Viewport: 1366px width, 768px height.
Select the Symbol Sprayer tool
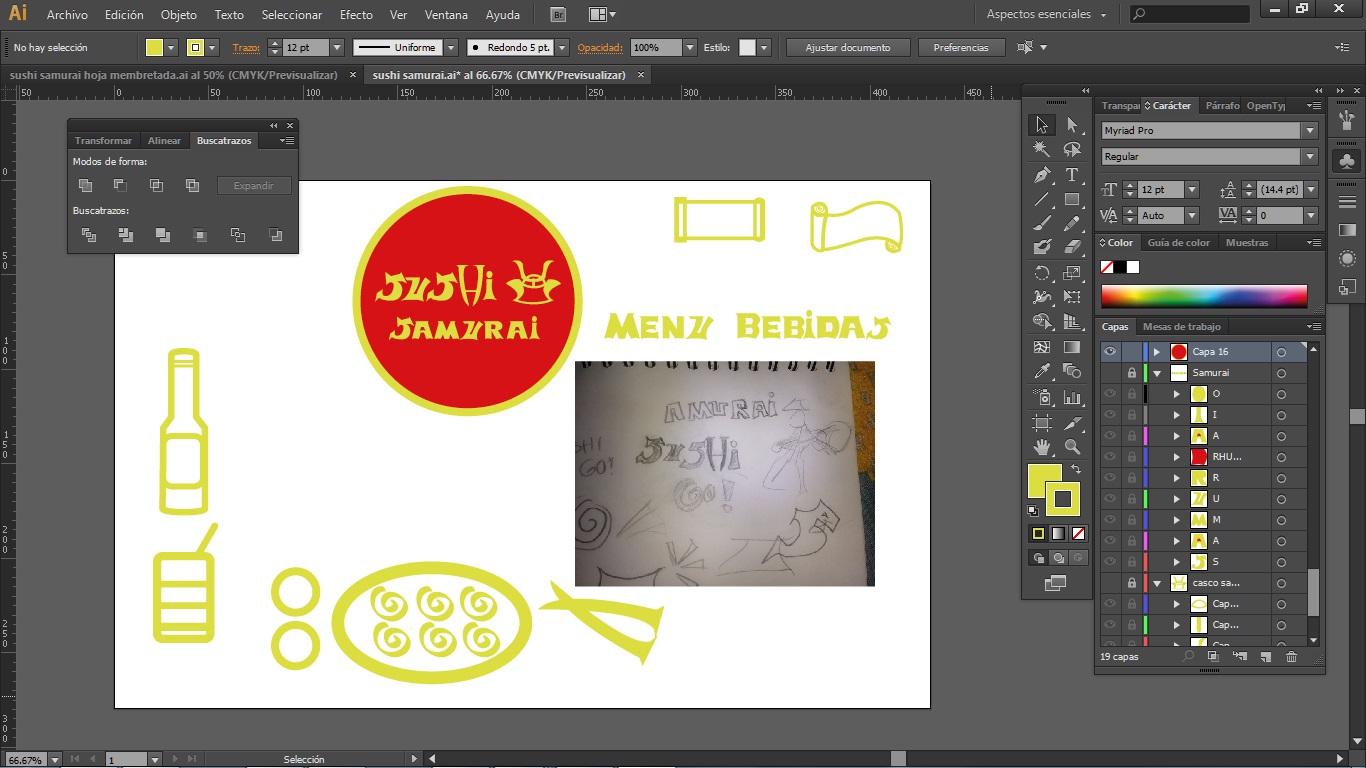pos(1042,397)
